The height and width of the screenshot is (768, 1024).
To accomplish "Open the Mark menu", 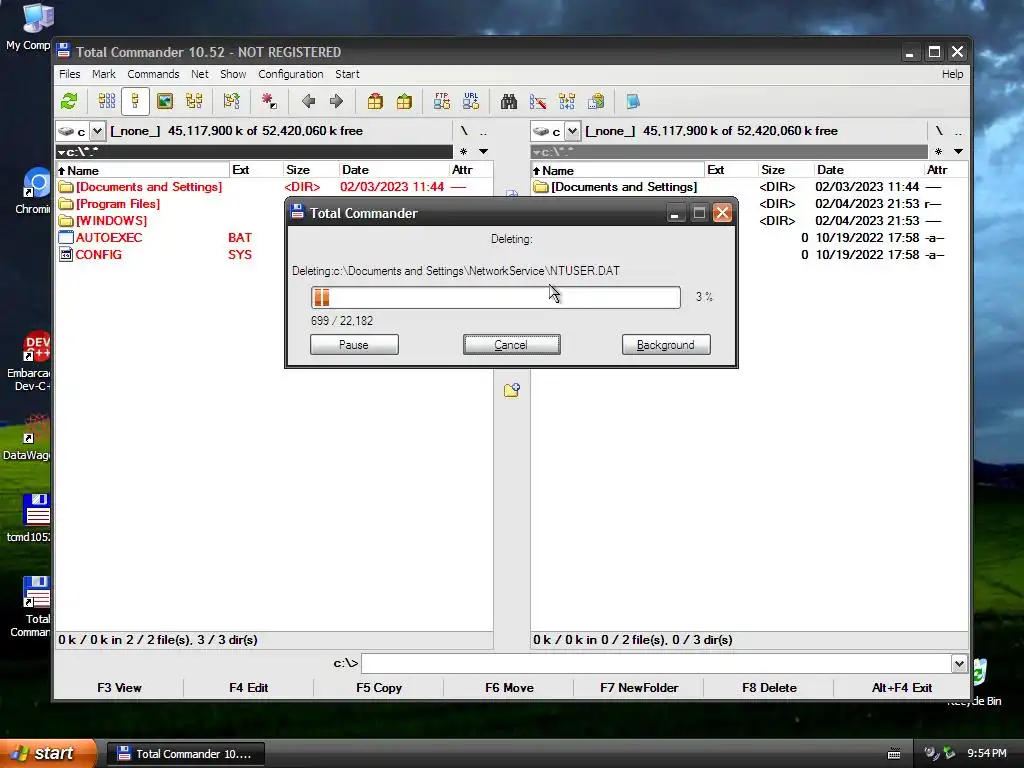I will (103, 74).
